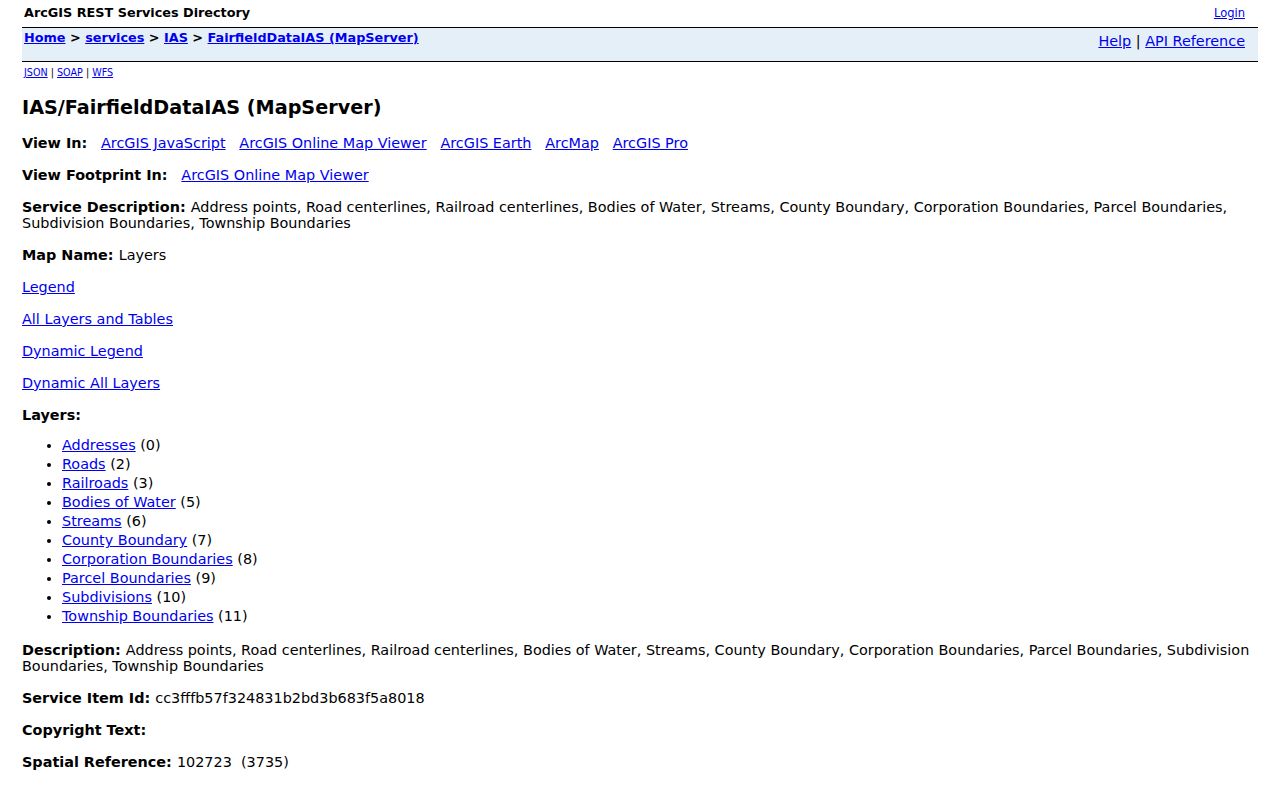
Task: View the service in ArcGIS Pro
Action: [x=650, y=143]
